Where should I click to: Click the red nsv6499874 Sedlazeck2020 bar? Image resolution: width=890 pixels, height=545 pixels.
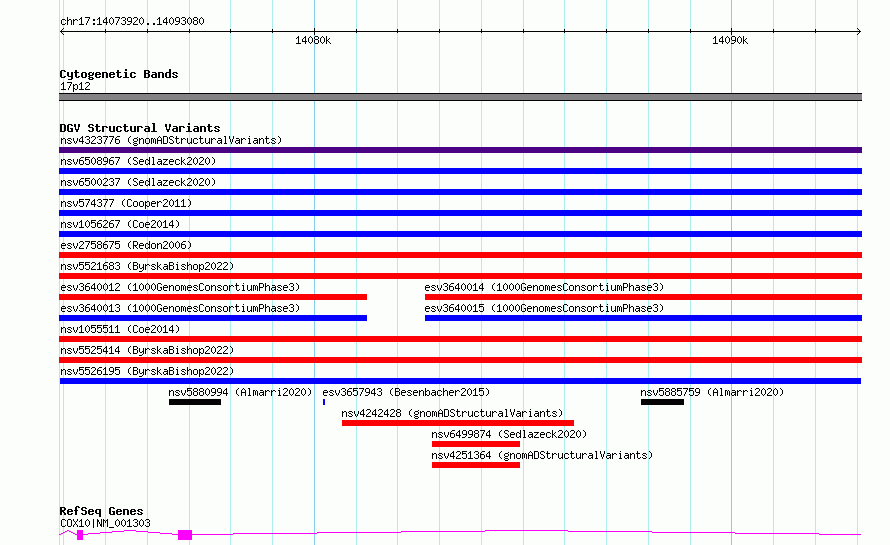(476, 444)
